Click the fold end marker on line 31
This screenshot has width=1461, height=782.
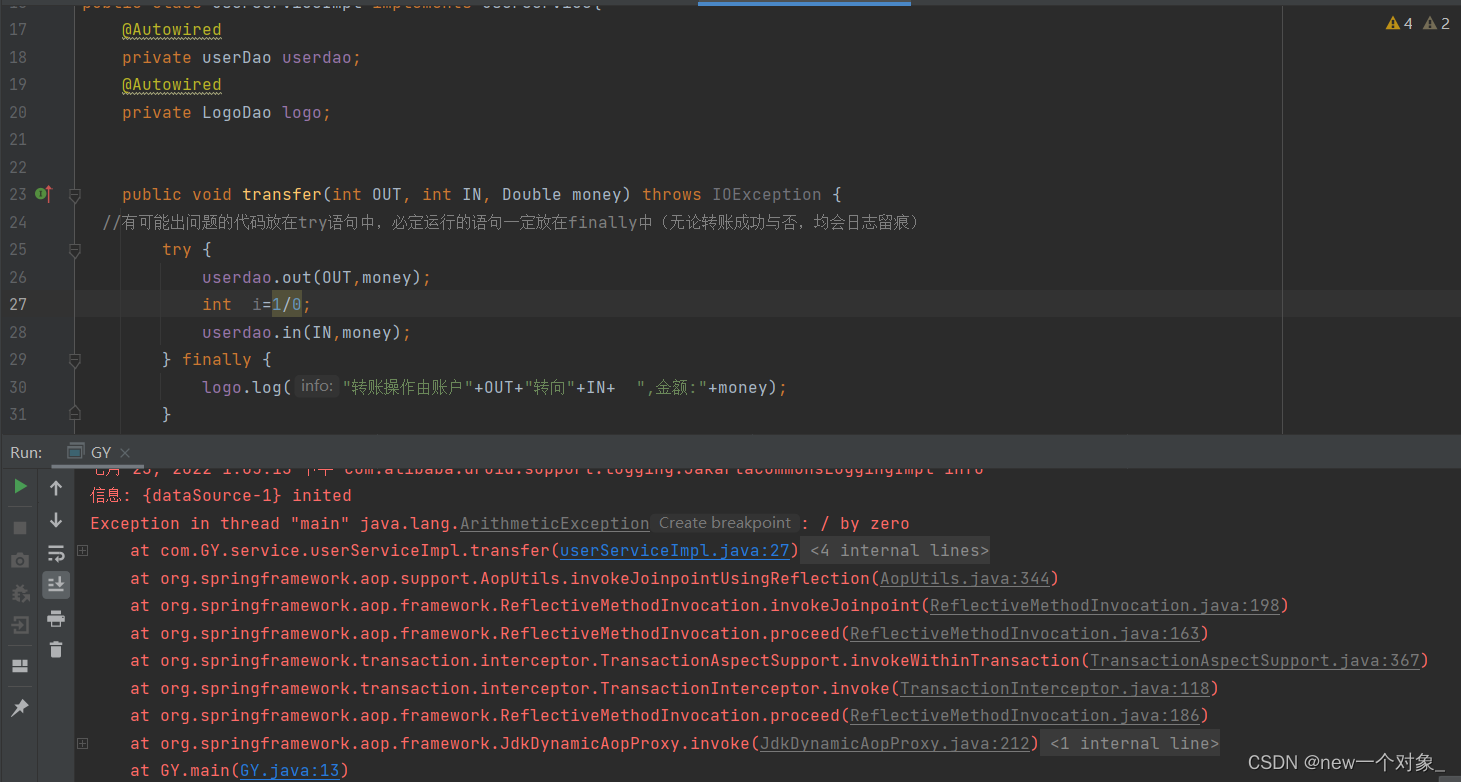click(x=75, y=412)
